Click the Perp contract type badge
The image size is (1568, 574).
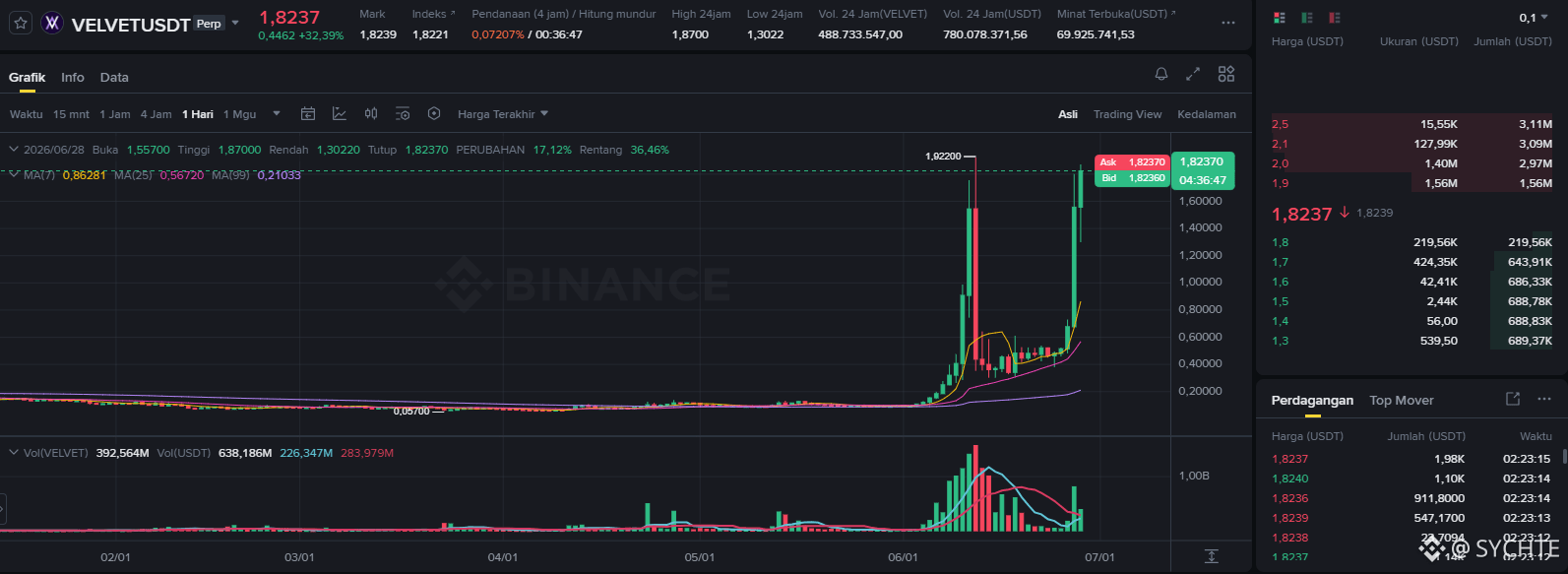(x=210, y=24)
